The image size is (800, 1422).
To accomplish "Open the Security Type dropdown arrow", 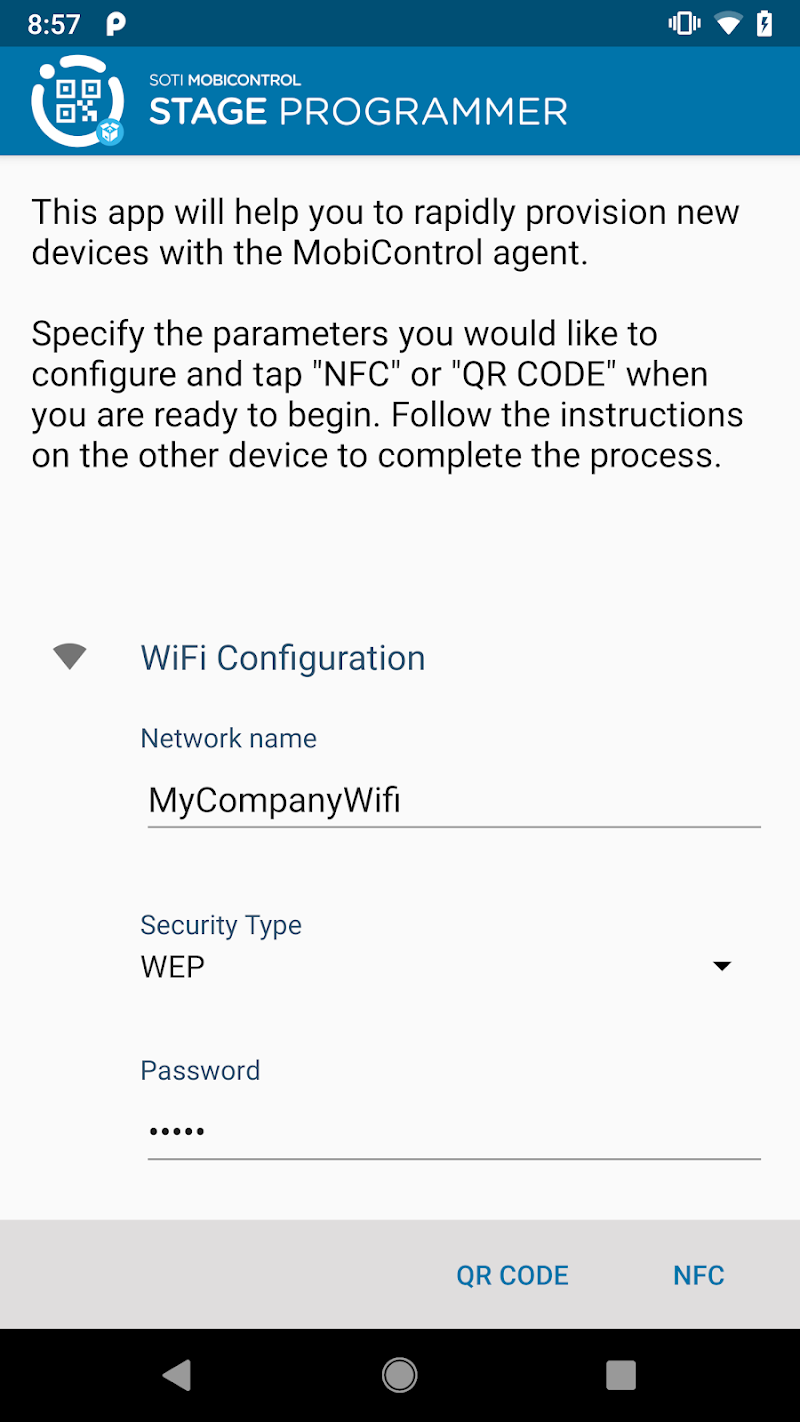I will tap(721, 966).
